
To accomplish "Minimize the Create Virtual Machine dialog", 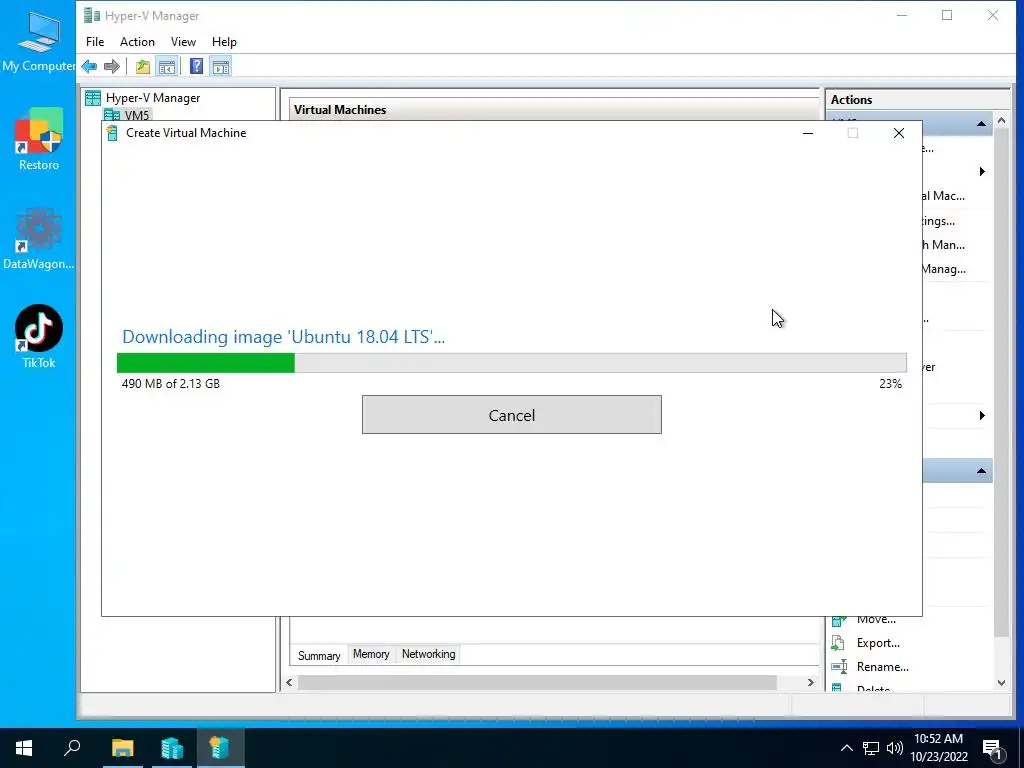I will click(808, 133).
